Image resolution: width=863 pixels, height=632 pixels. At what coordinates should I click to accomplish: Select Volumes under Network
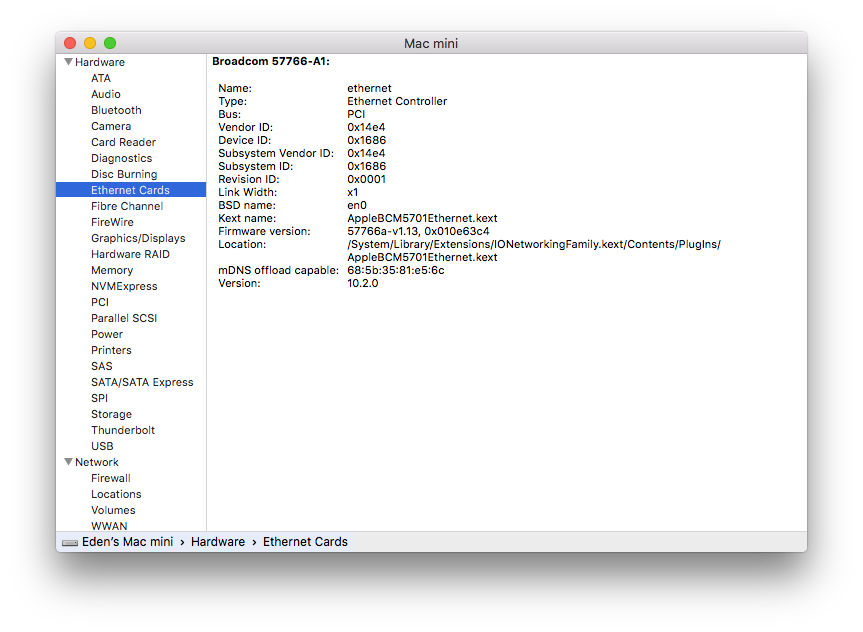pyautogui.click(x=113, y=510)
